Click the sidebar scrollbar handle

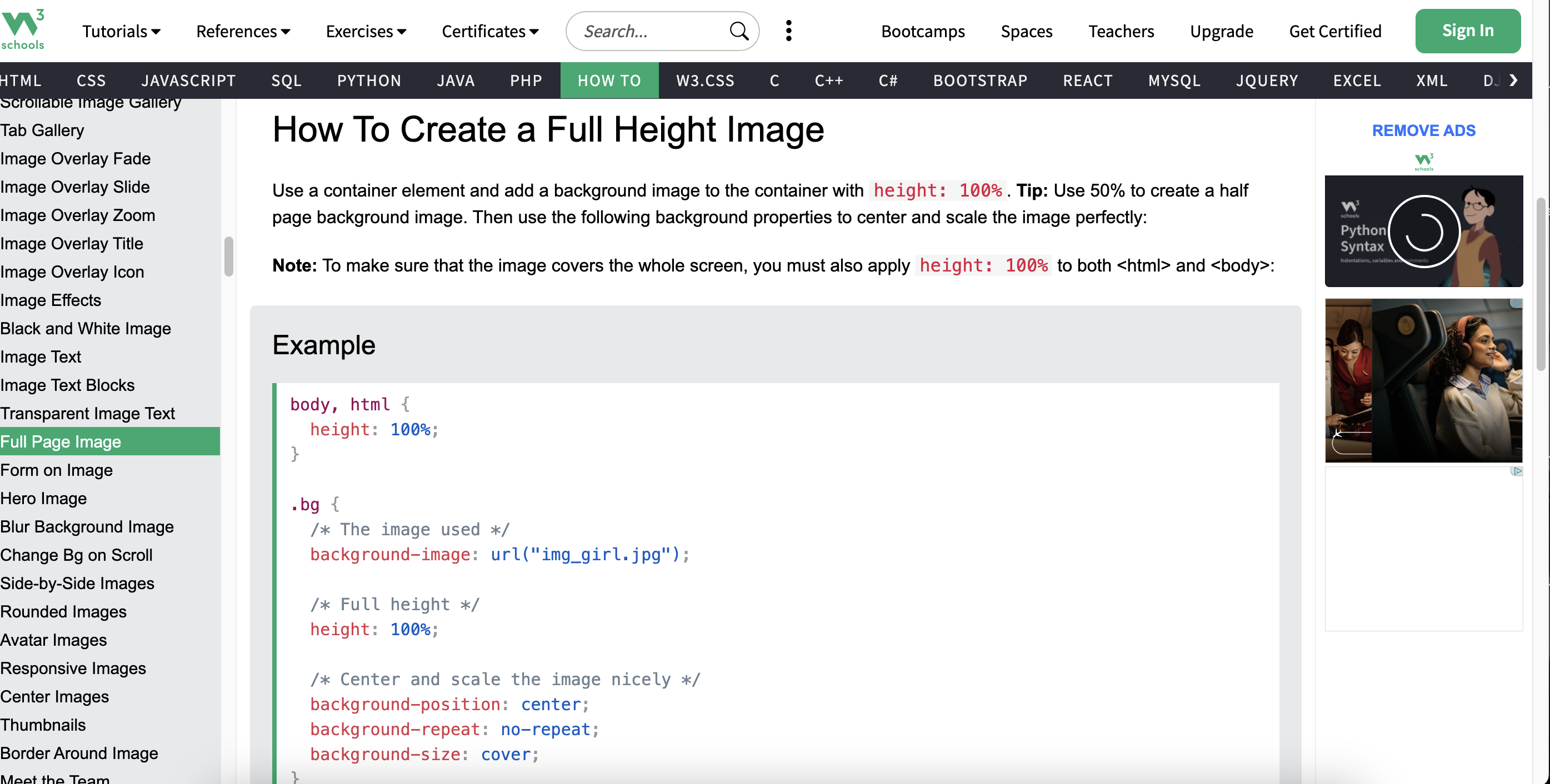pos(229,256)
